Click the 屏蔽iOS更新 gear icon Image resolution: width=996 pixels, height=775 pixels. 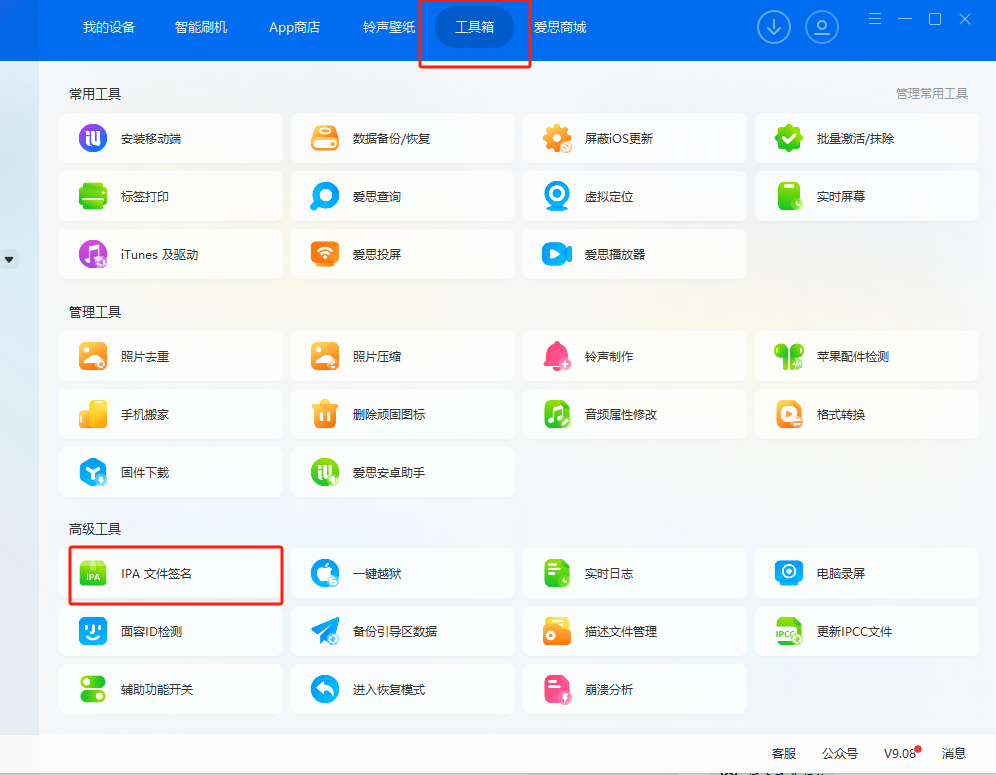(556, 138)
